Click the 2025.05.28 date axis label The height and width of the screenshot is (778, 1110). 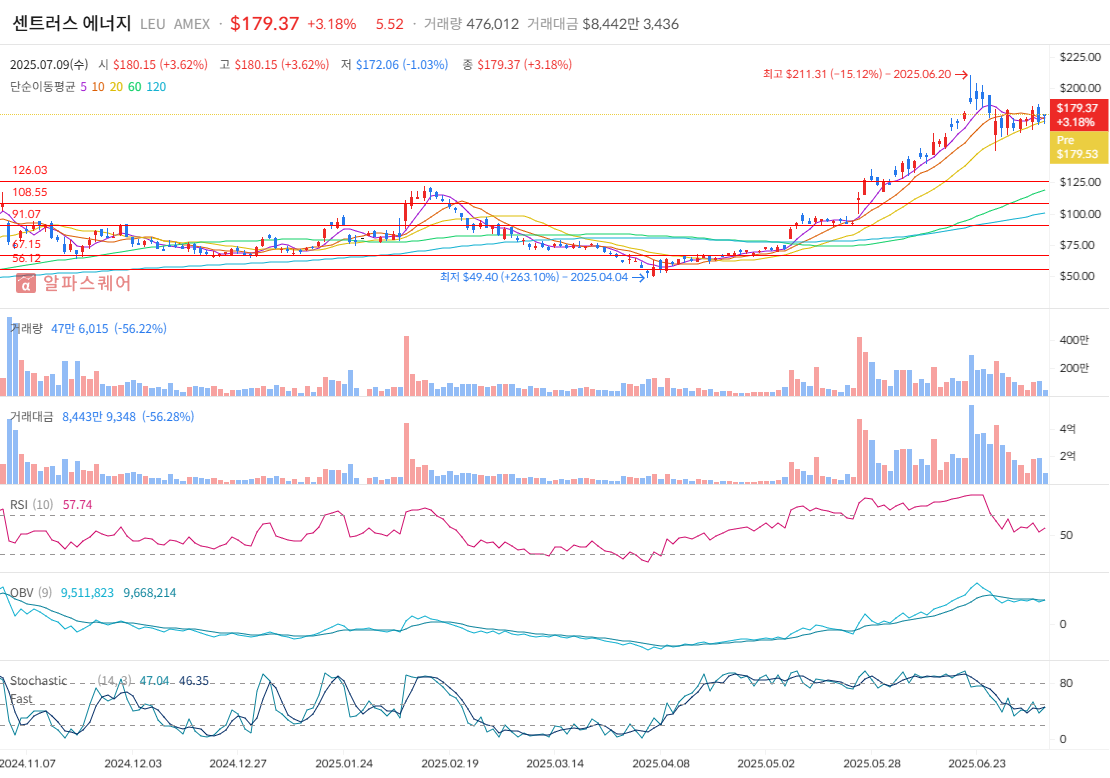872,764
